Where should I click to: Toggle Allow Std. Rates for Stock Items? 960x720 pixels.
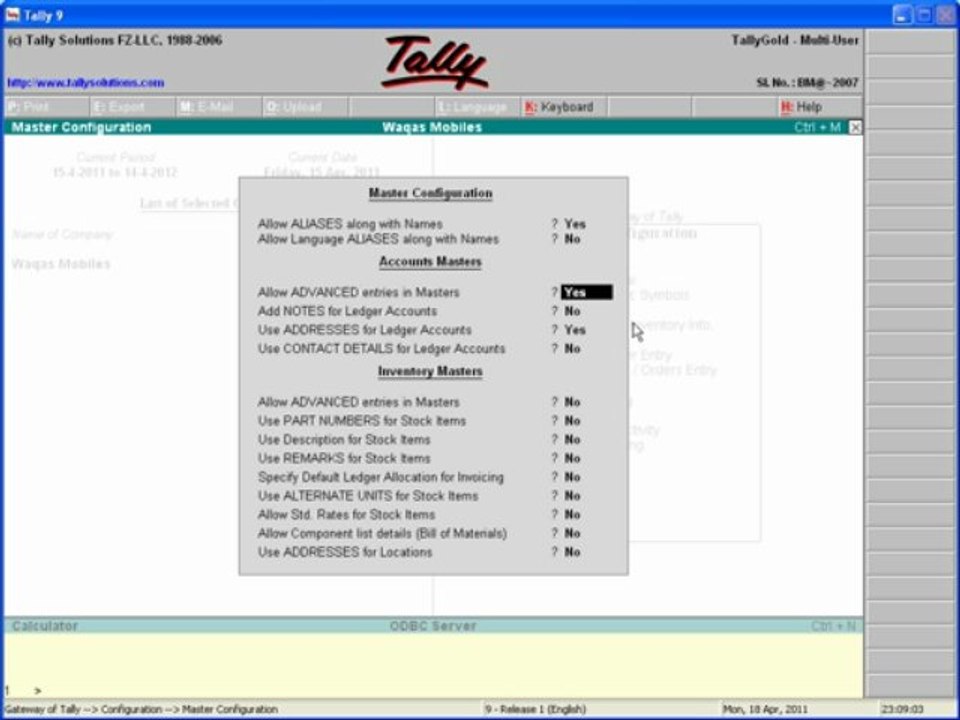[x=572, y=514]
